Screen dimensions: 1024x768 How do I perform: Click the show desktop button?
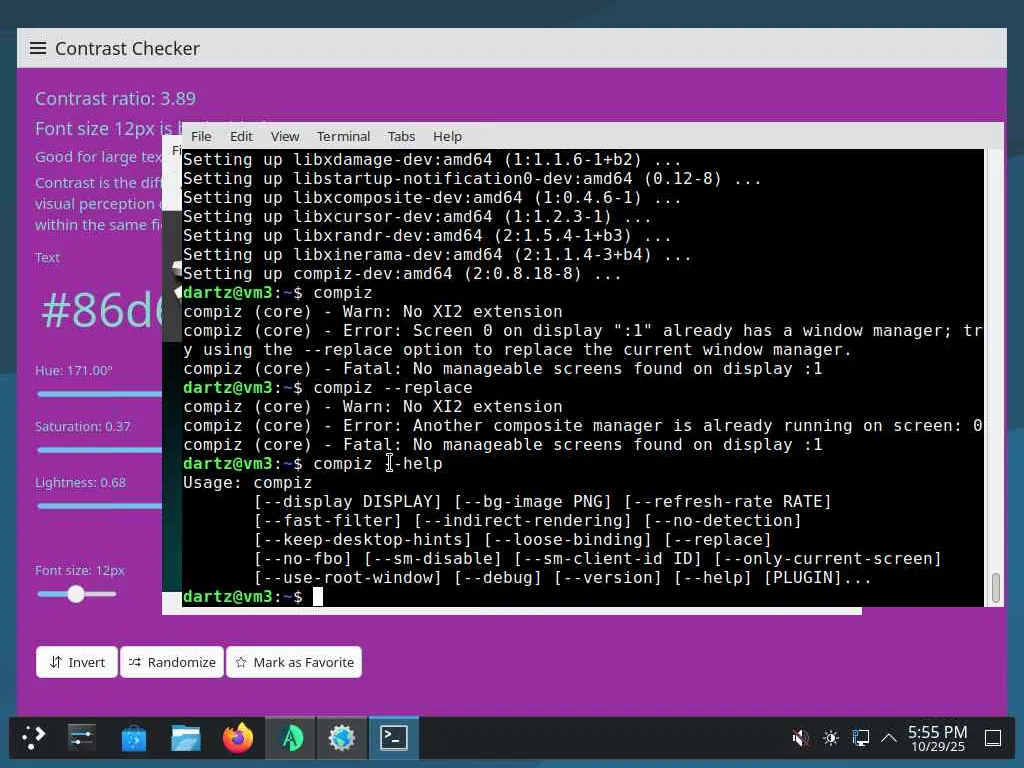pyautogui.click(x=993, y=738)
